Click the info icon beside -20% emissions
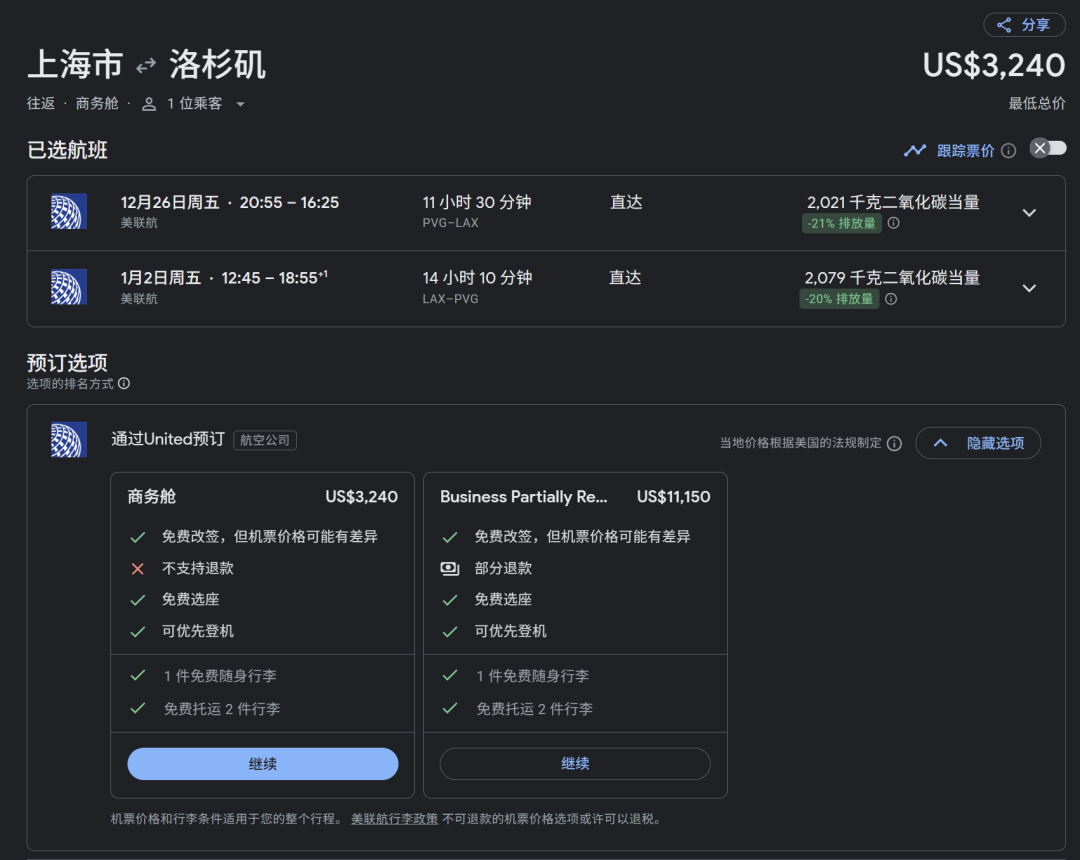This screenshot has width=1080, height=860. point(891,299)
